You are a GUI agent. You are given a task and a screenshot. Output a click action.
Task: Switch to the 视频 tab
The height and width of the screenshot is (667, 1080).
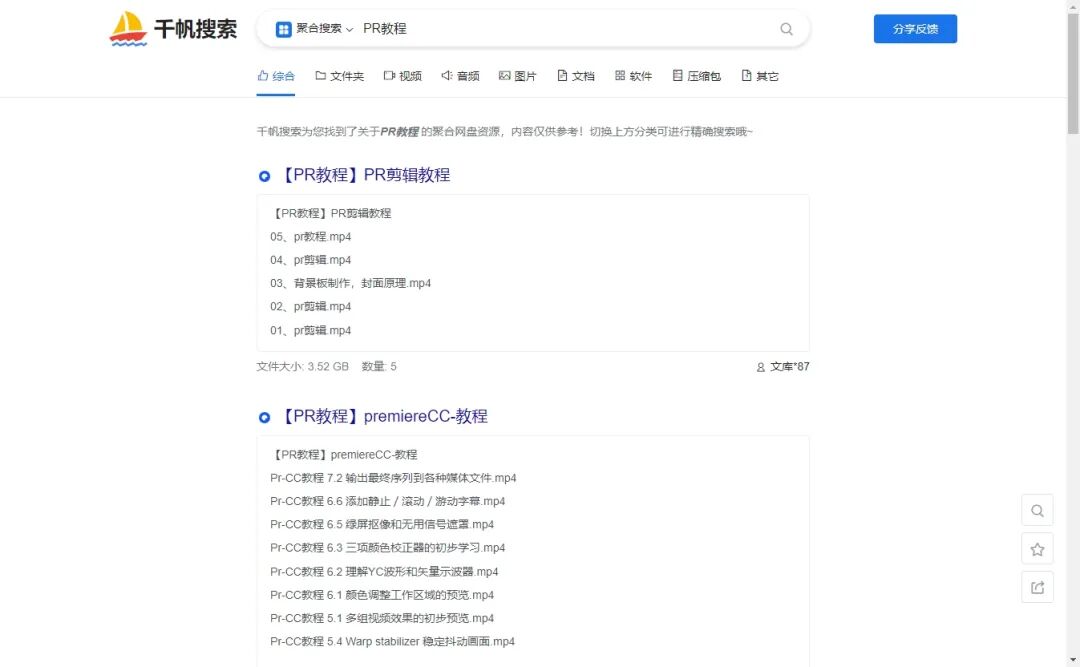click(402, 76)
